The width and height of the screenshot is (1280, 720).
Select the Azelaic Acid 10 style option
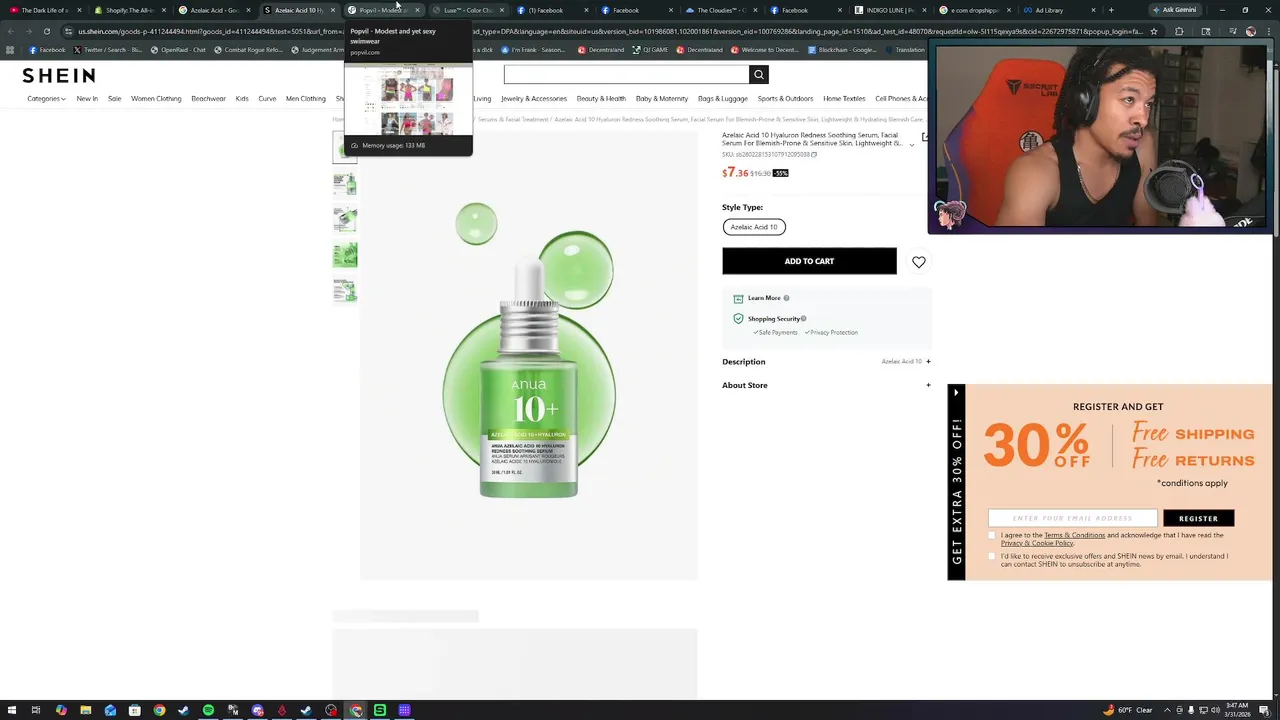pyautogui.click(x=754, y=227)
